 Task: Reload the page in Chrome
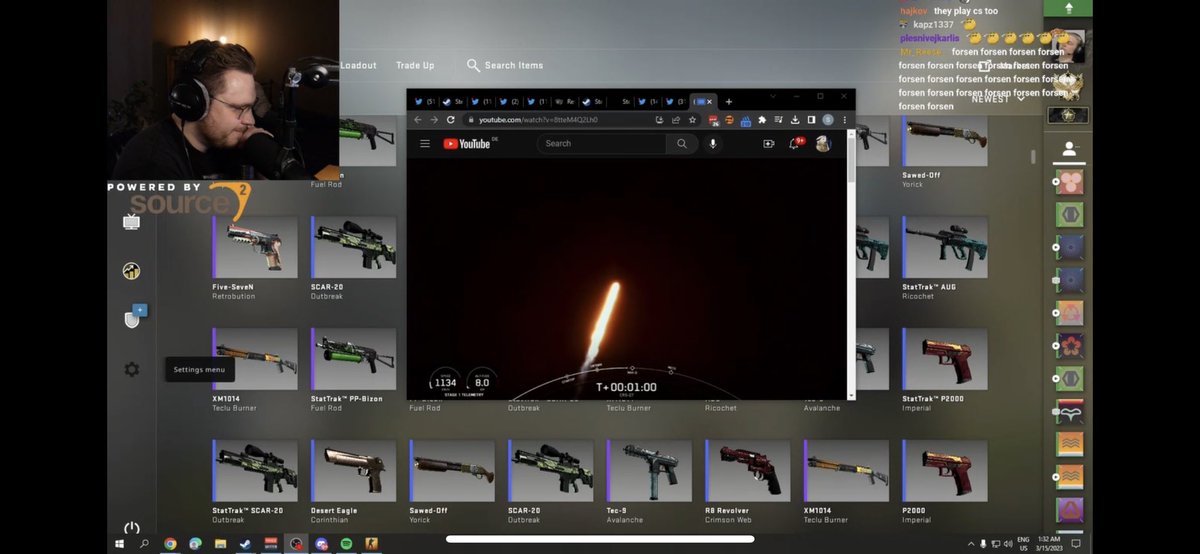(x=450, y=120)
